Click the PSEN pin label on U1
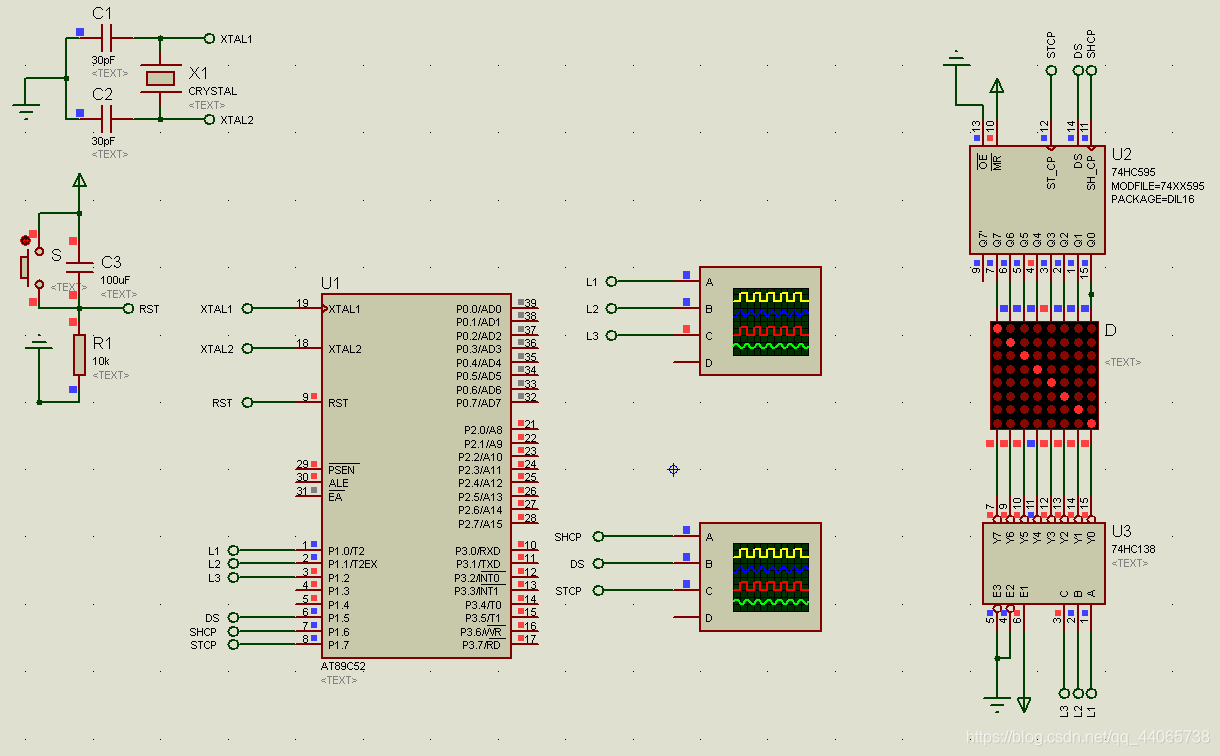Screen dimensions: 1220x756 tap(342, 470)
